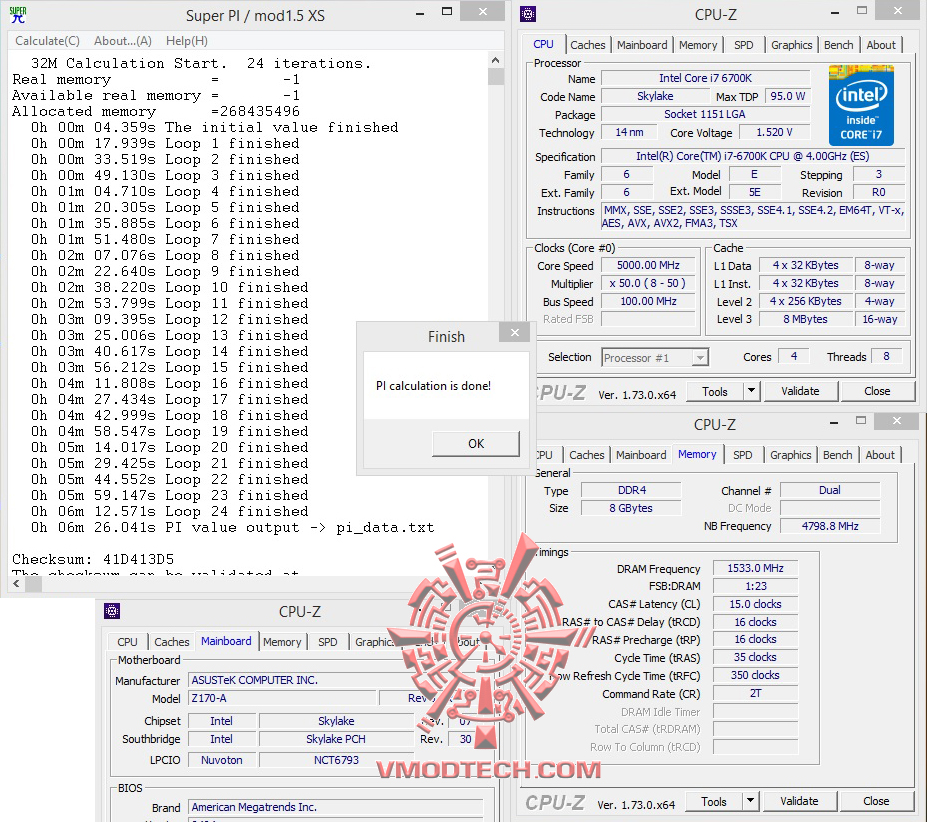
Task: Open the Calculate(C) menu
Action: (47, 41)
